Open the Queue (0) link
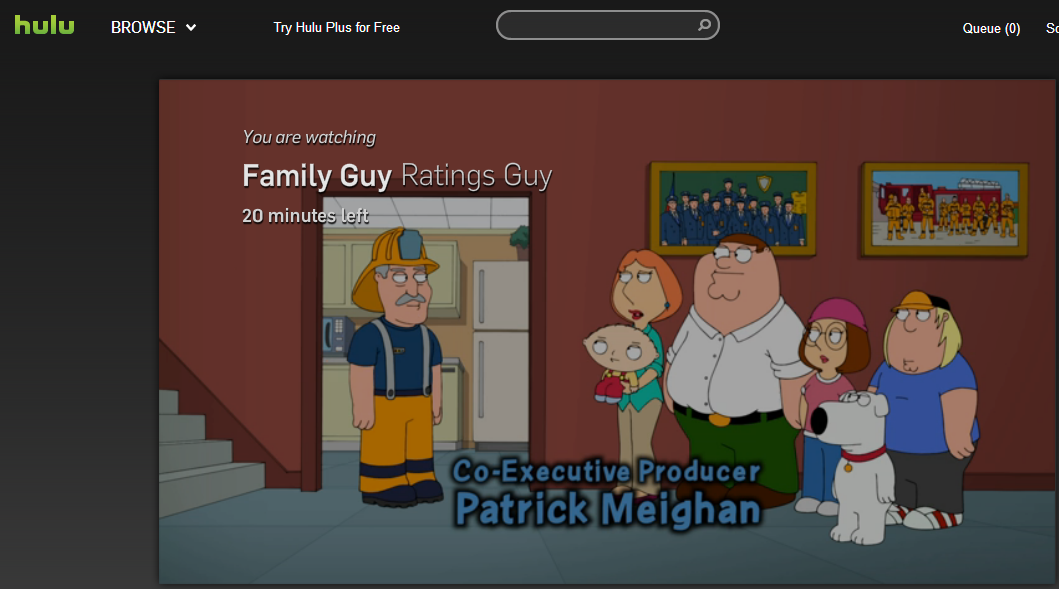This screenshot has height=589, width=1059. 991,28
